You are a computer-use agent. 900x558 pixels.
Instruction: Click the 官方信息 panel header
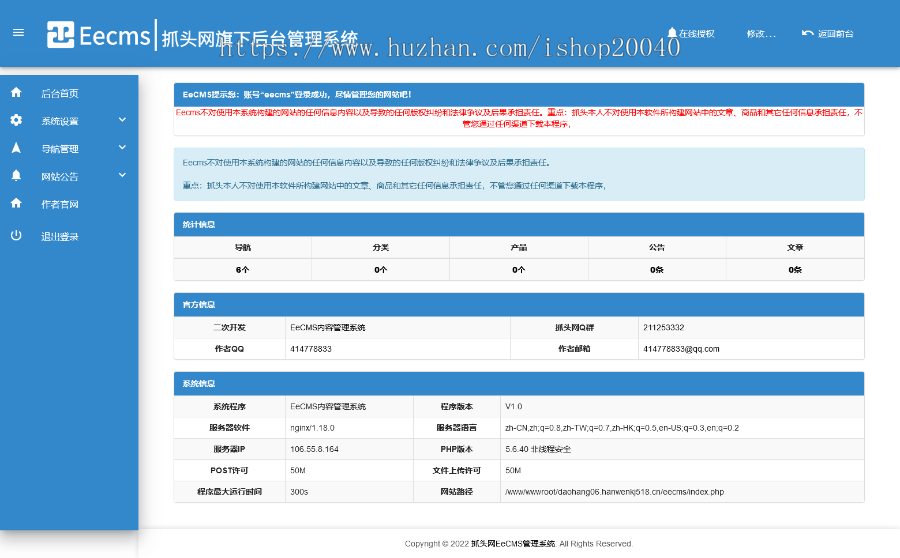(519, 305)
